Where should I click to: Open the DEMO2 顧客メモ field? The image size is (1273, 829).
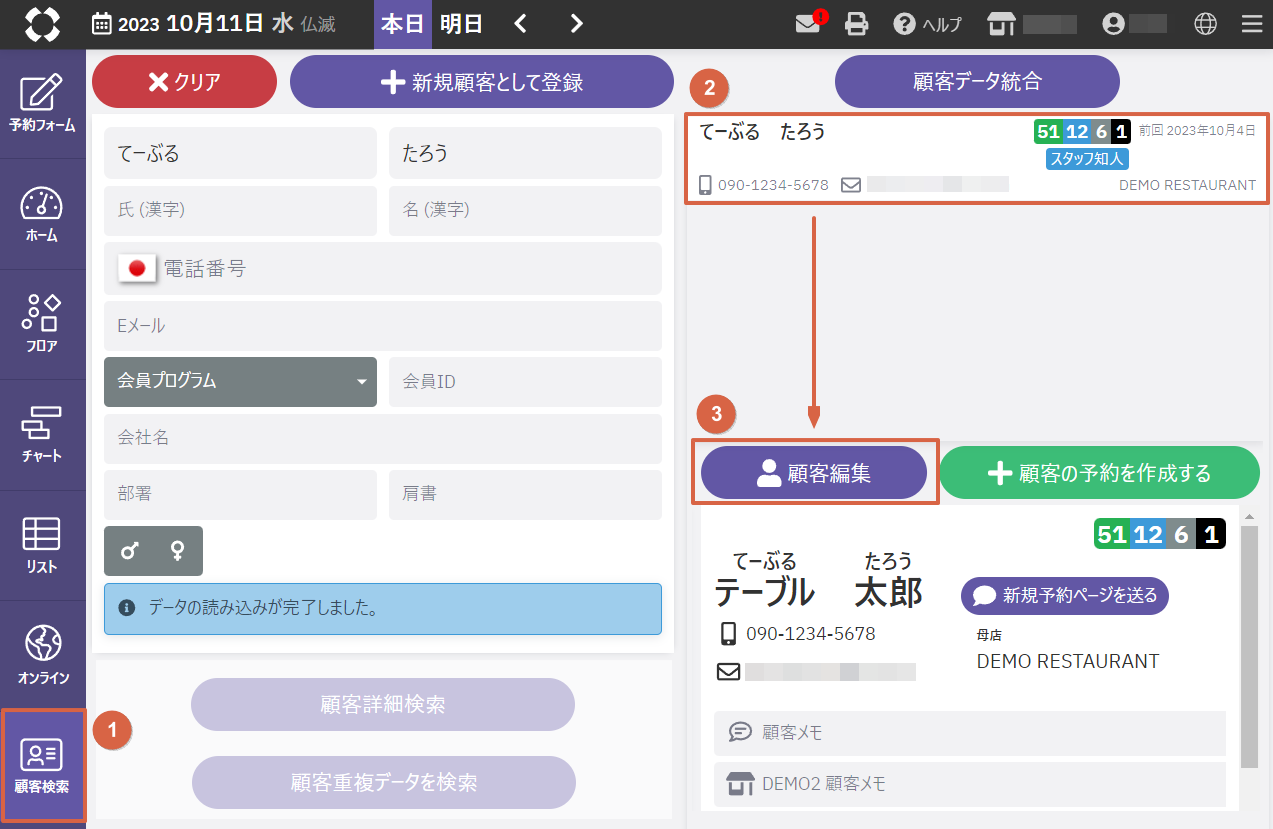coord(970,784)
